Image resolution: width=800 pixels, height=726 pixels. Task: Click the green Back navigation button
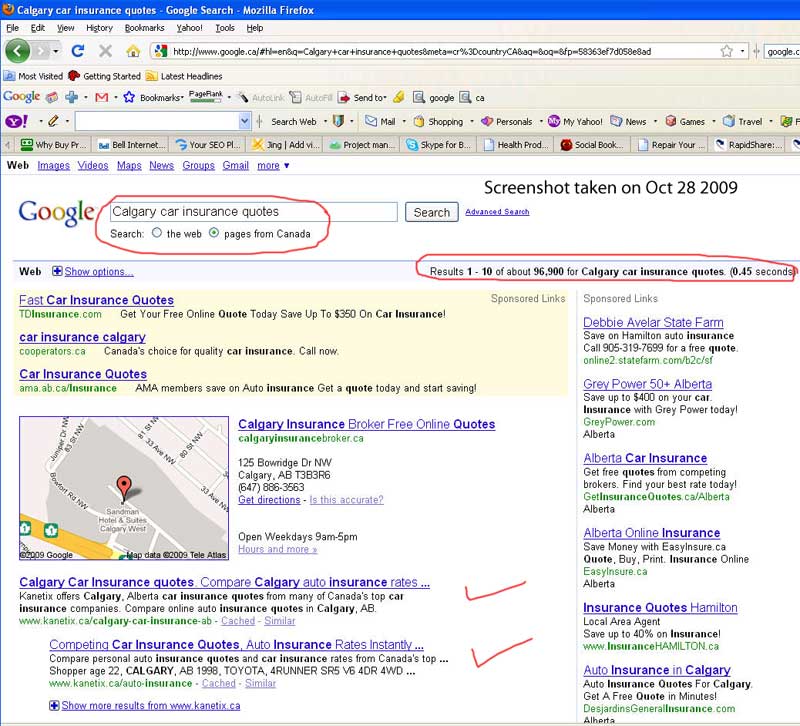pos(17,51)
